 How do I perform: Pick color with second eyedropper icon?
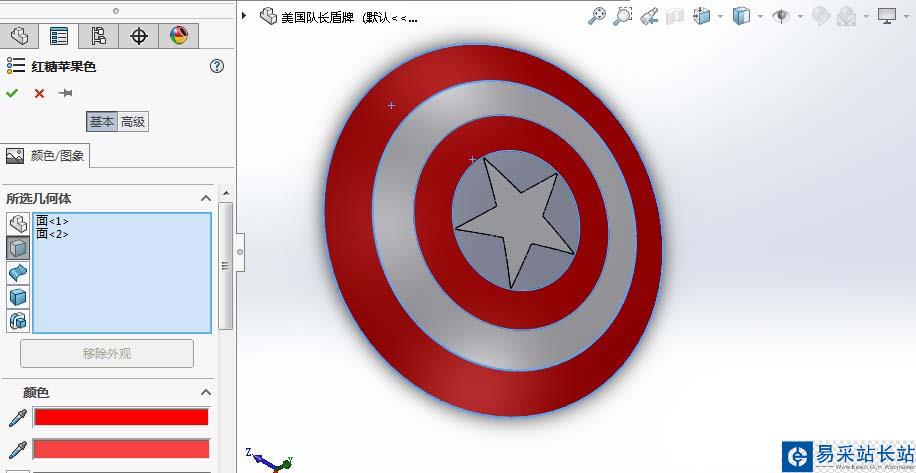click(18, 449)
